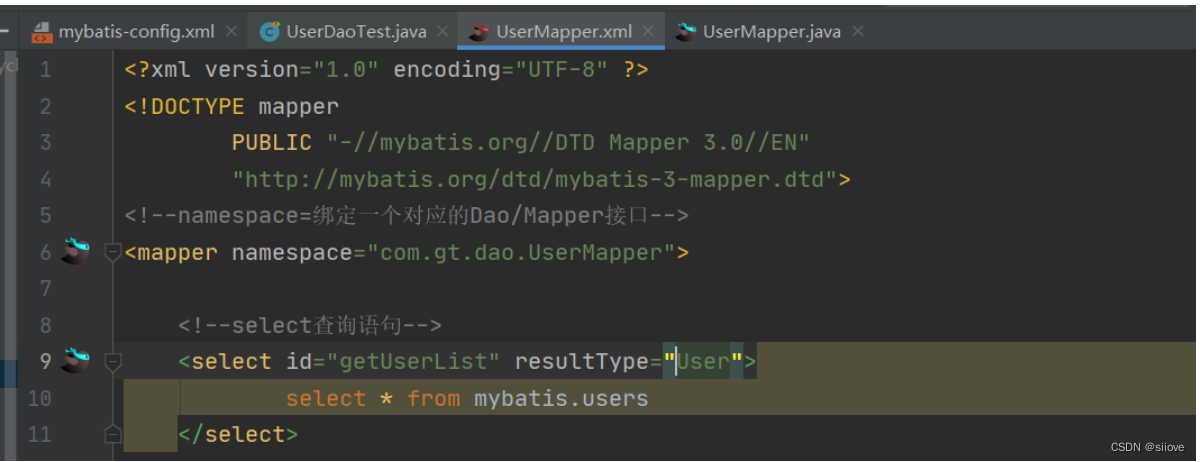Screen dimensions: 1200x462
Task: Click the "com.gt.dao.UserMapper" namespace value
Action: 521,252
